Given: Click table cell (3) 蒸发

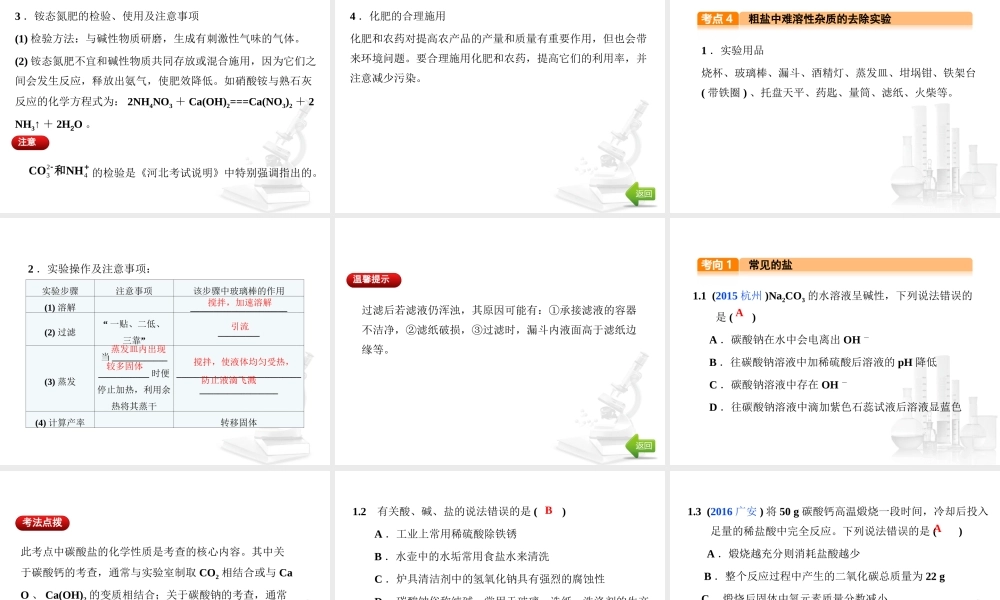Looking at the screenshot, I should tap(60, 381).
